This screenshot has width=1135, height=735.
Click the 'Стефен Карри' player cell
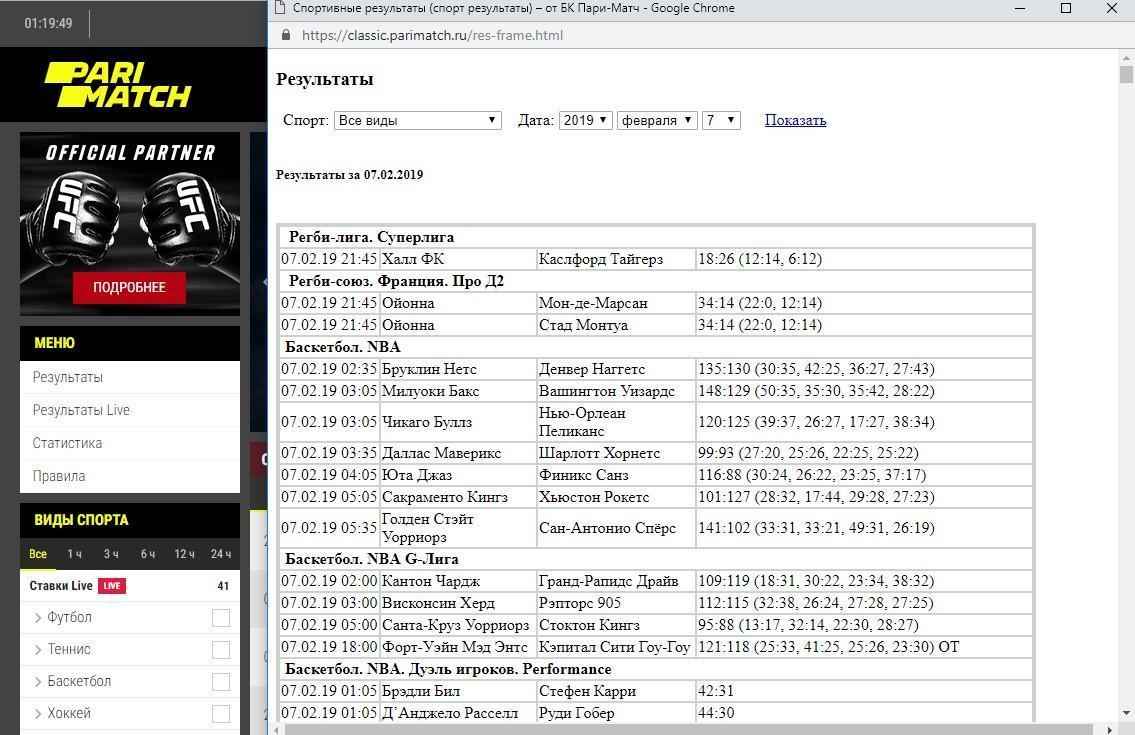(615, 692)
